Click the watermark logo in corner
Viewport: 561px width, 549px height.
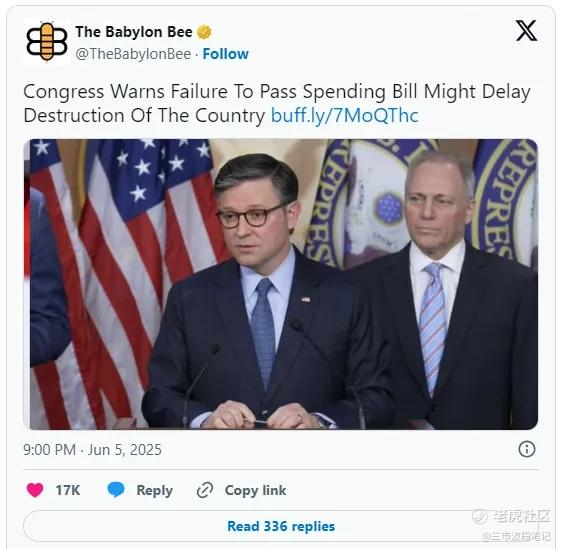512,524
